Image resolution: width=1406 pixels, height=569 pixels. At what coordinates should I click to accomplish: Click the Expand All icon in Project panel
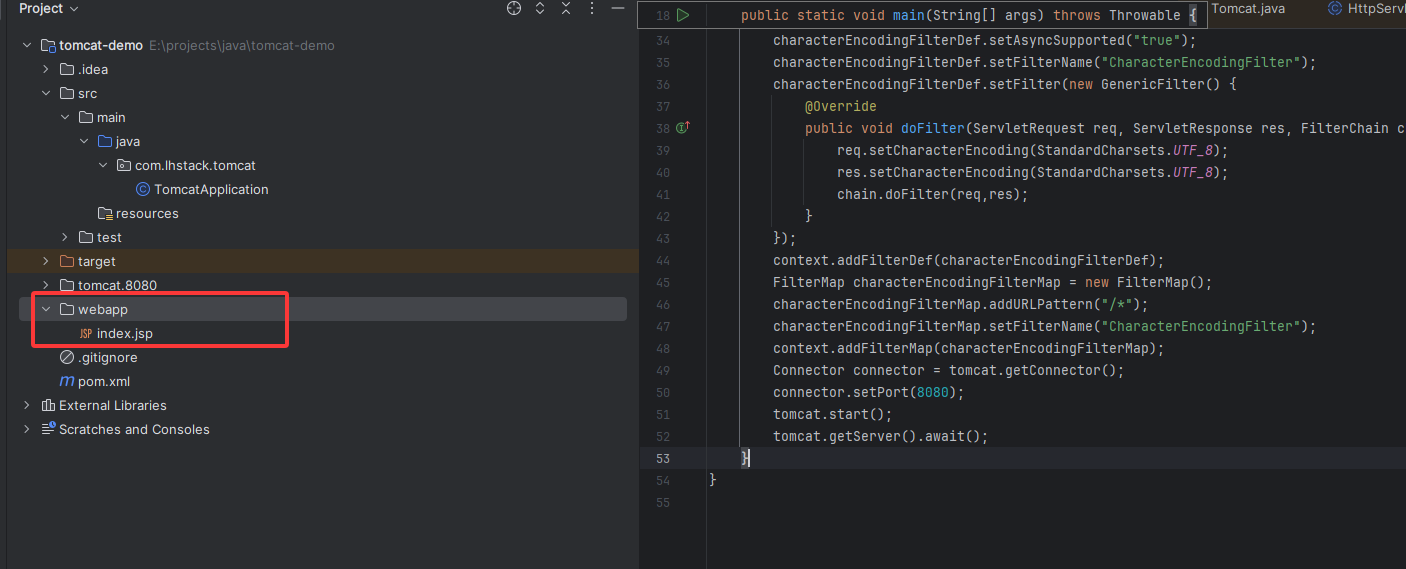[x=540, y=9]
